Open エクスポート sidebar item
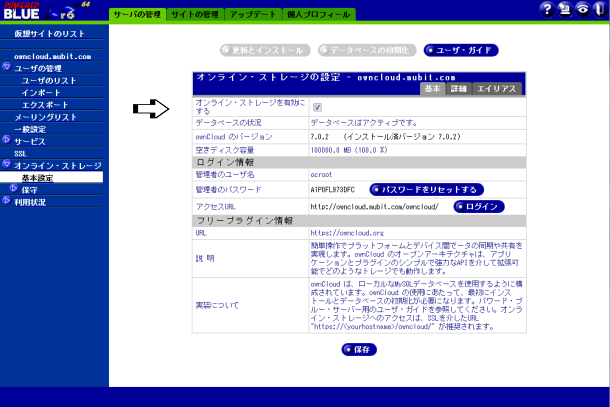This screenshot has height=407, width=610. click(45, 105)
